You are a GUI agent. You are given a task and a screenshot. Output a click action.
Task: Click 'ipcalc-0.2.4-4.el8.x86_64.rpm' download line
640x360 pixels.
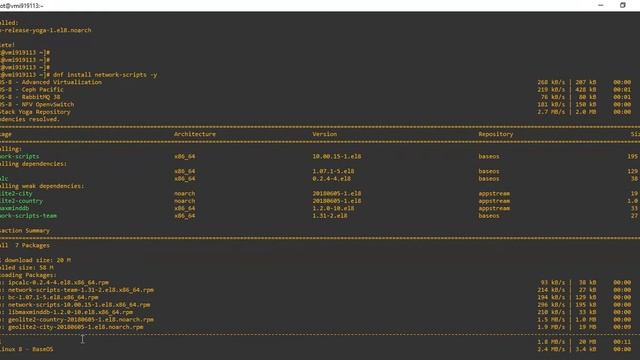point(58,282)
